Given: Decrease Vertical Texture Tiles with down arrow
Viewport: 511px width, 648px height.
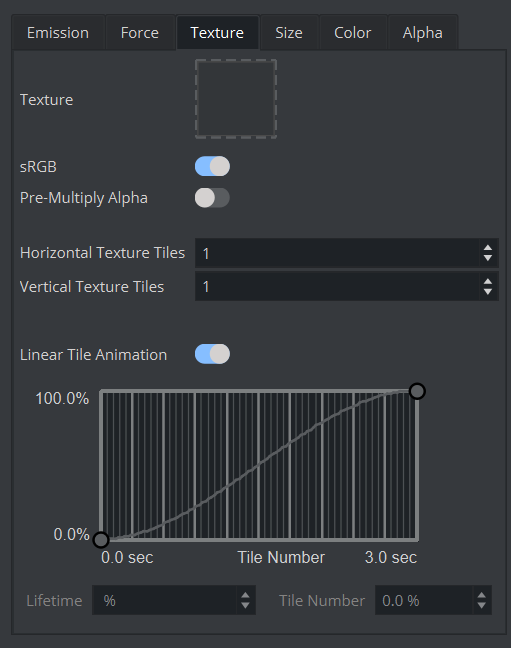Looking at the screenshot, I should pyautogui.click(x=488, y=291).
